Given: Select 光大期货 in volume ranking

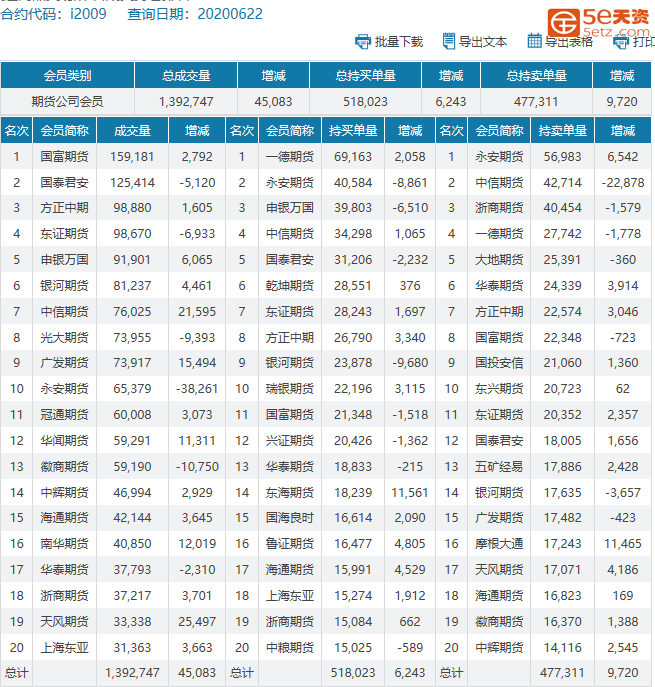Looking at the screenshot, I should 64,337.
